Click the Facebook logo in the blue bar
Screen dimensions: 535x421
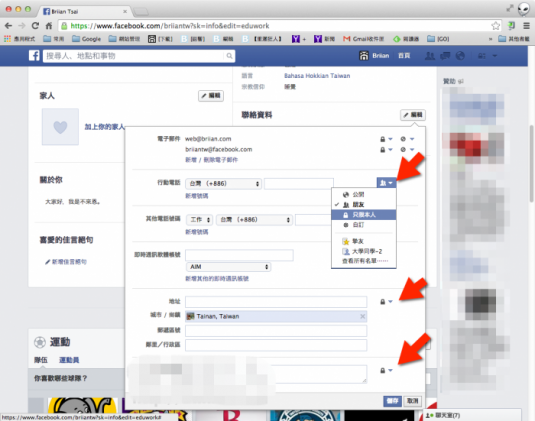pyautogui.click(x=34, y=56)
